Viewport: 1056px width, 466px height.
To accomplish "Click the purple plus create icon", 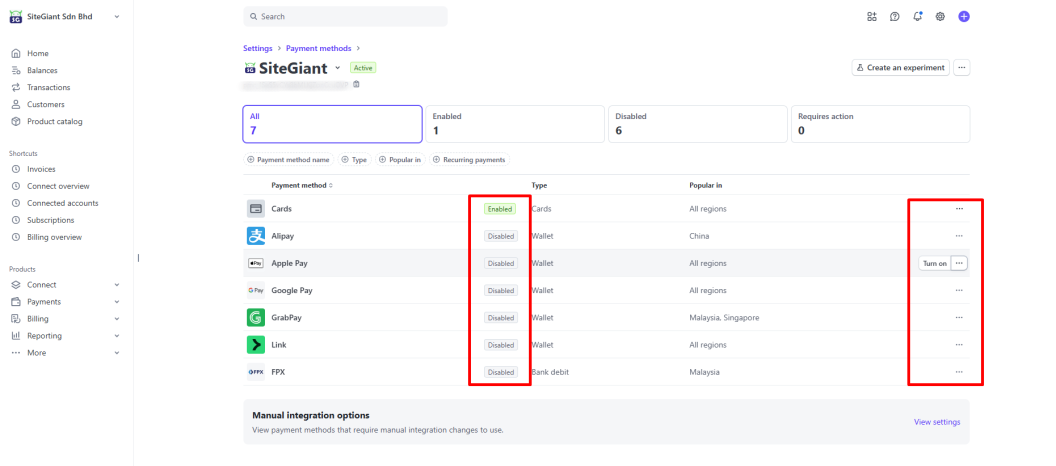I will pos(964,16).
